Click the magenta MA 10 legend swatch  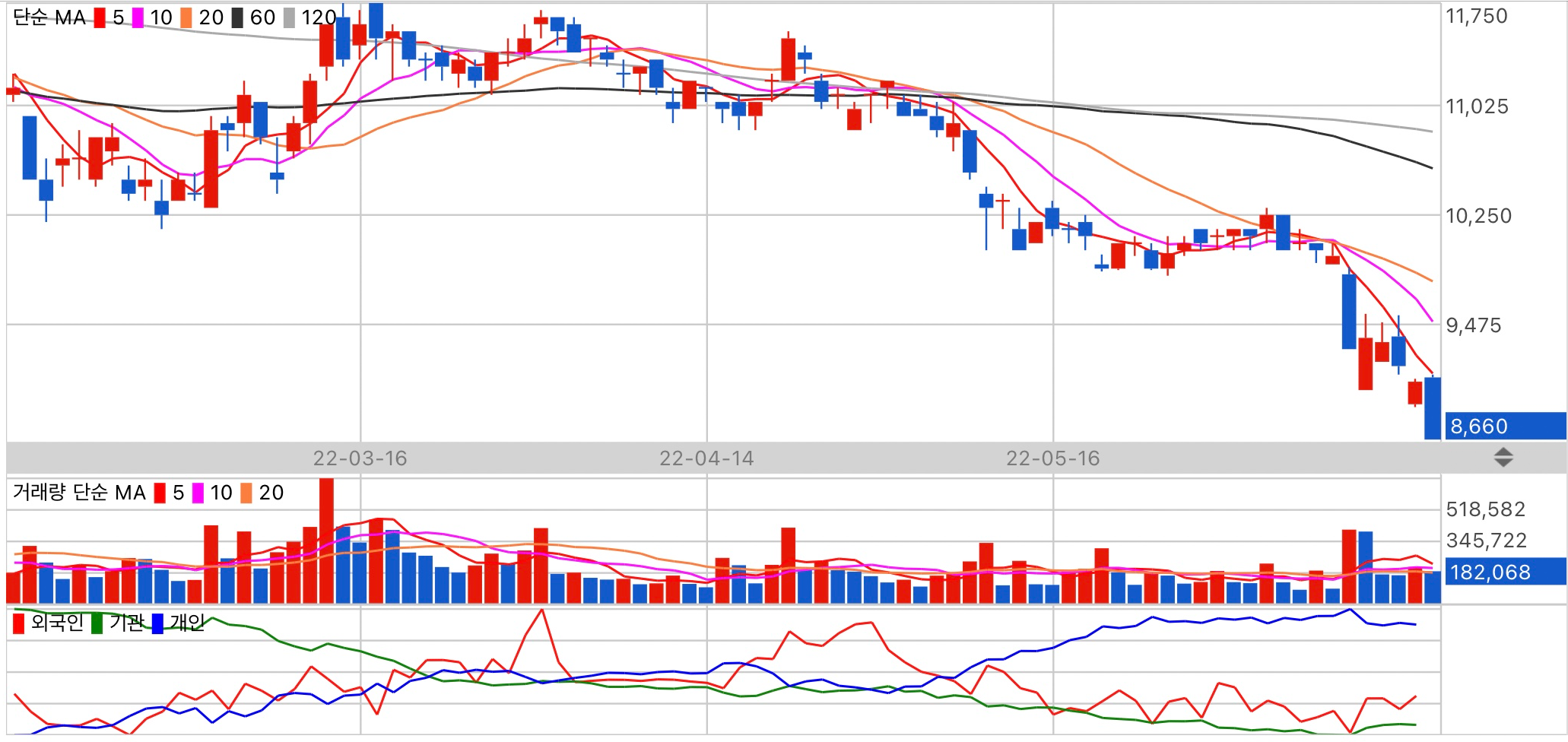138,17
